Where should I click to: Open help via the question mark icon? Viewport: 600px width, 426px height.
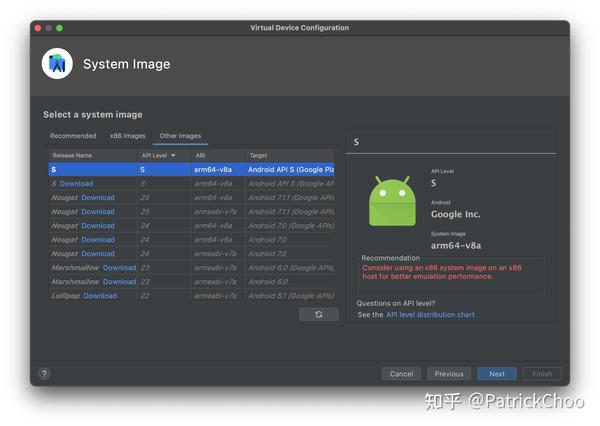point(44,374)
